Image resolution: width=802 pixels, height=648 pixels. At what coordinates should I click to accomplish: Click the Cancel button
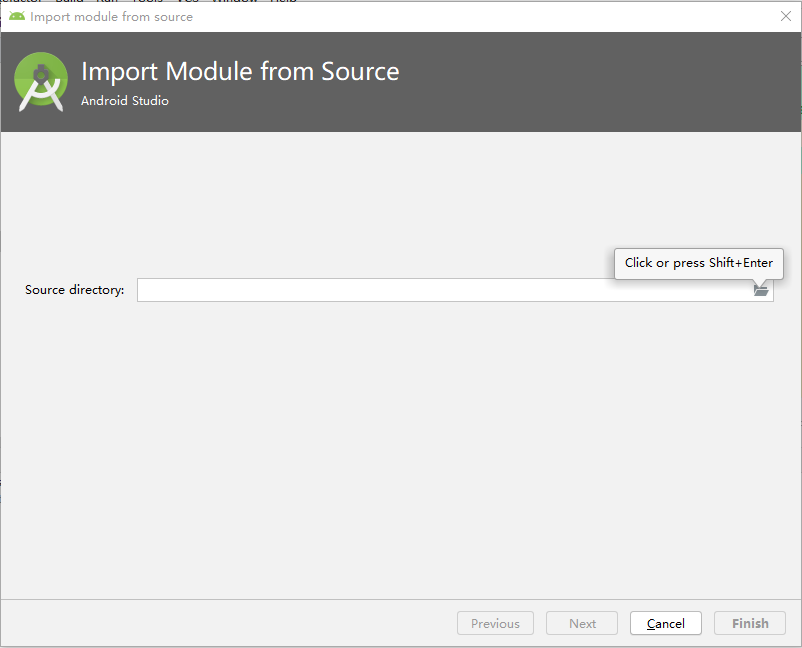coord(665,623)
